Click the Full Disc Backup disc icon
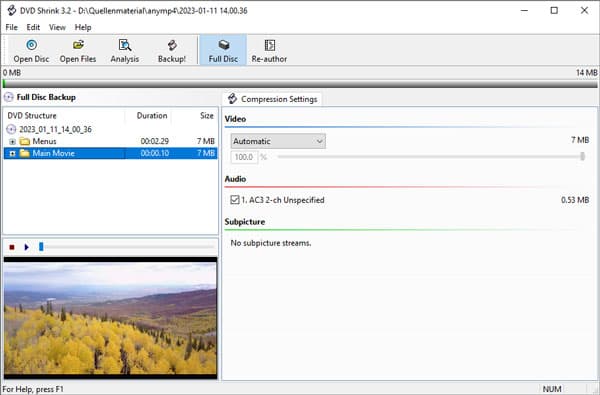600x395 pixels. tap(8, 97)
